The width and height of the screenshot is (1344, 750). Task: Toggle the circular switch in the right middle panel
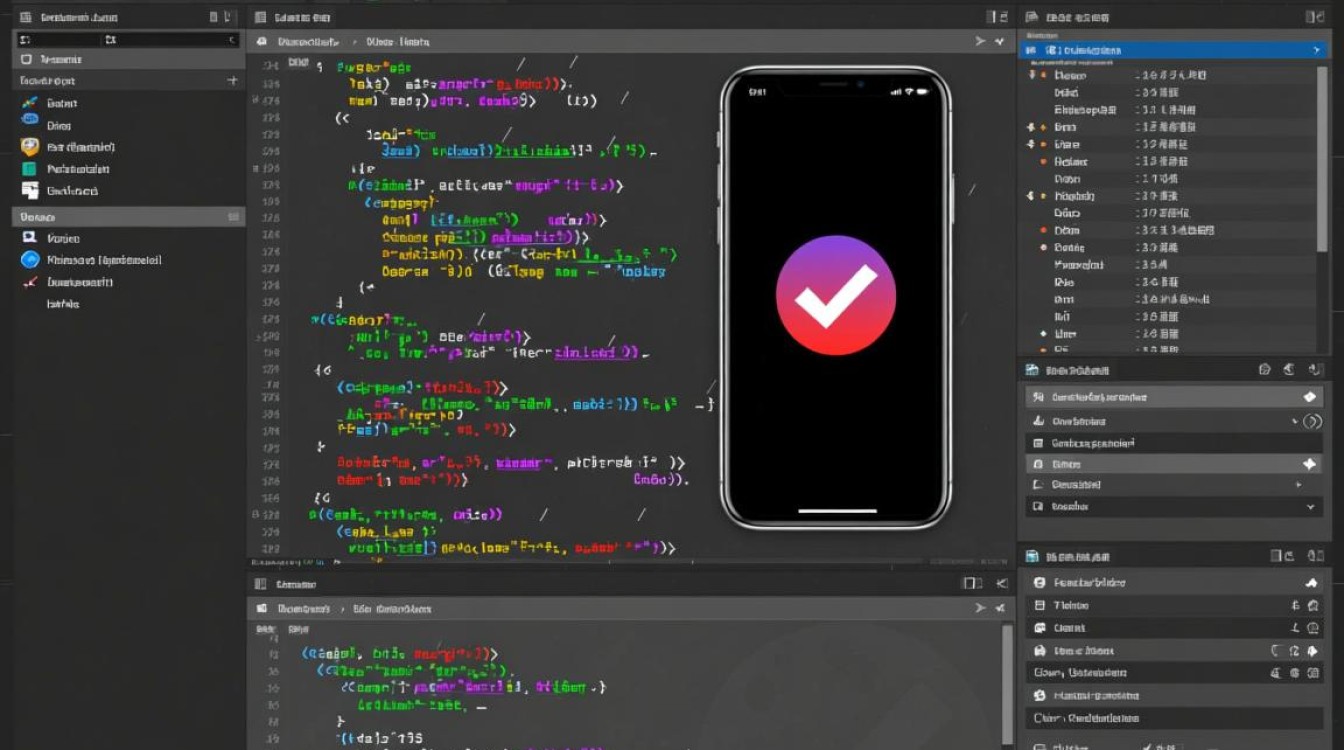(x=1312, y=422)
